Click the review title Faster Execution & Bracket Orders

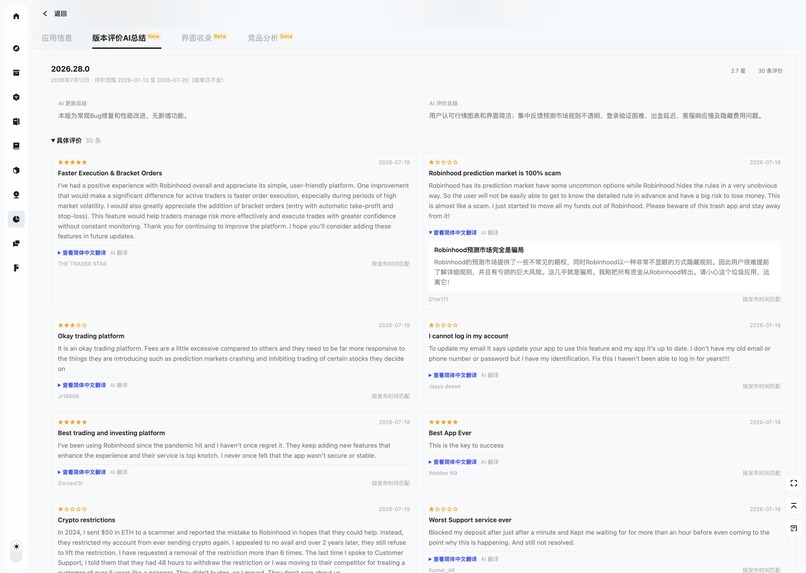[110, 173]
